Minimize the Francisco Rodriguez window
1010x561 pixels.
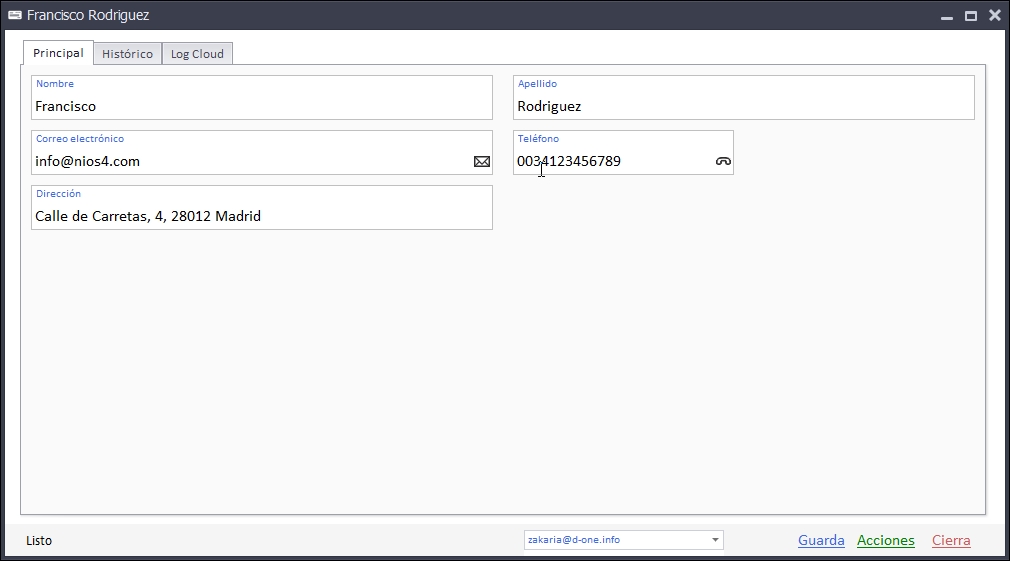946,16
